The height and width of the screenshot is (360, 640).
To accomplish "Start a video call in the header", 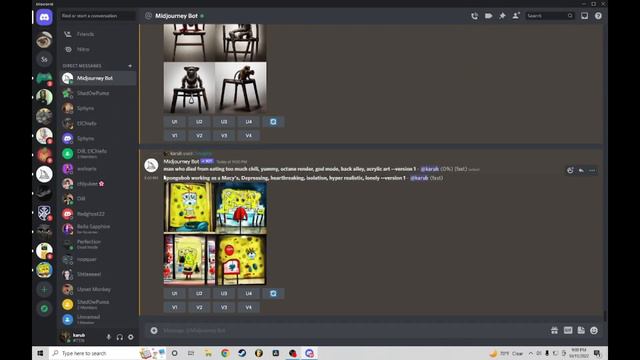I will click(488, 16).
